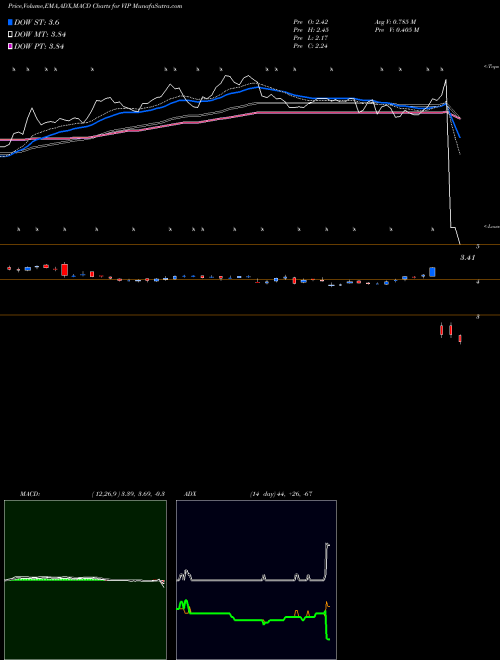Click the white DOW MT legend swatch
This screenshot has width=500, height=660.
click(10, 35)
